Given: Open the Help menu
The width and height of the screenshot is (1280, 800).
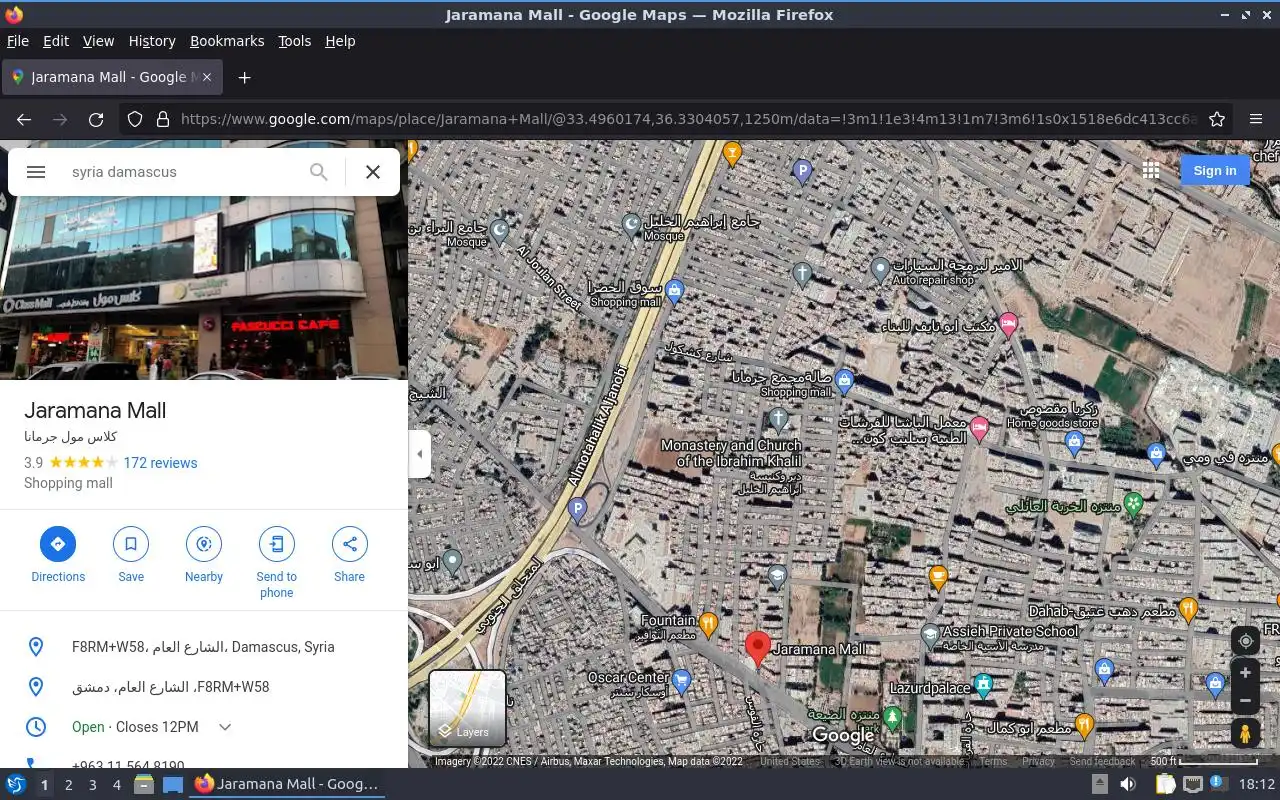Looking at the screenshot, I should [340, 41].
